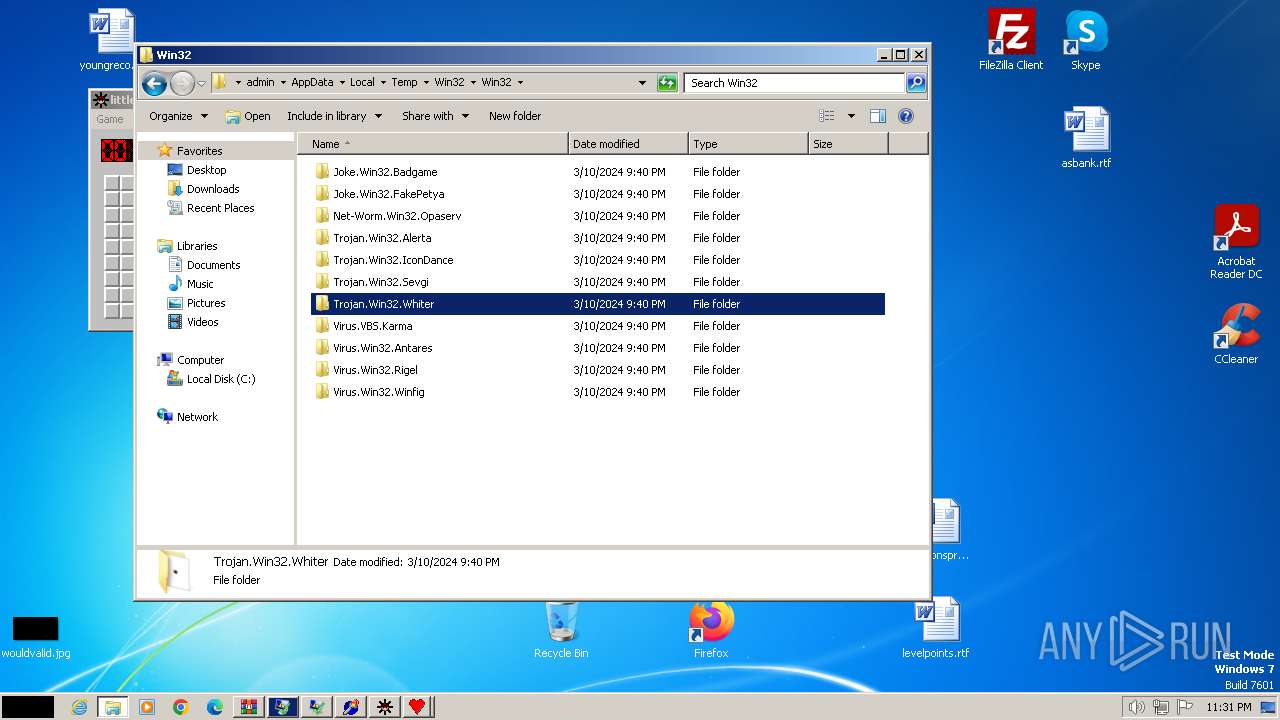Launch Google Chrome from taskbar
Viewport: 1280px width, 720px height.
pyautogui.click(x=181, y=707)
